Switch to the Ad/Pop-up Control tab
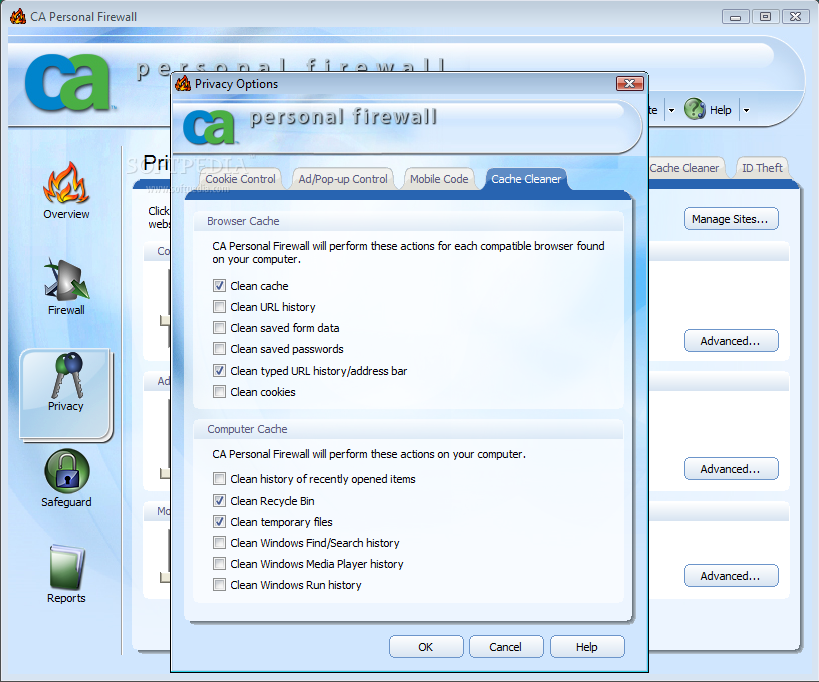Image resolution: width=819 pixels, height=682 pixels. pyautogui.click(x=343, y=179)
